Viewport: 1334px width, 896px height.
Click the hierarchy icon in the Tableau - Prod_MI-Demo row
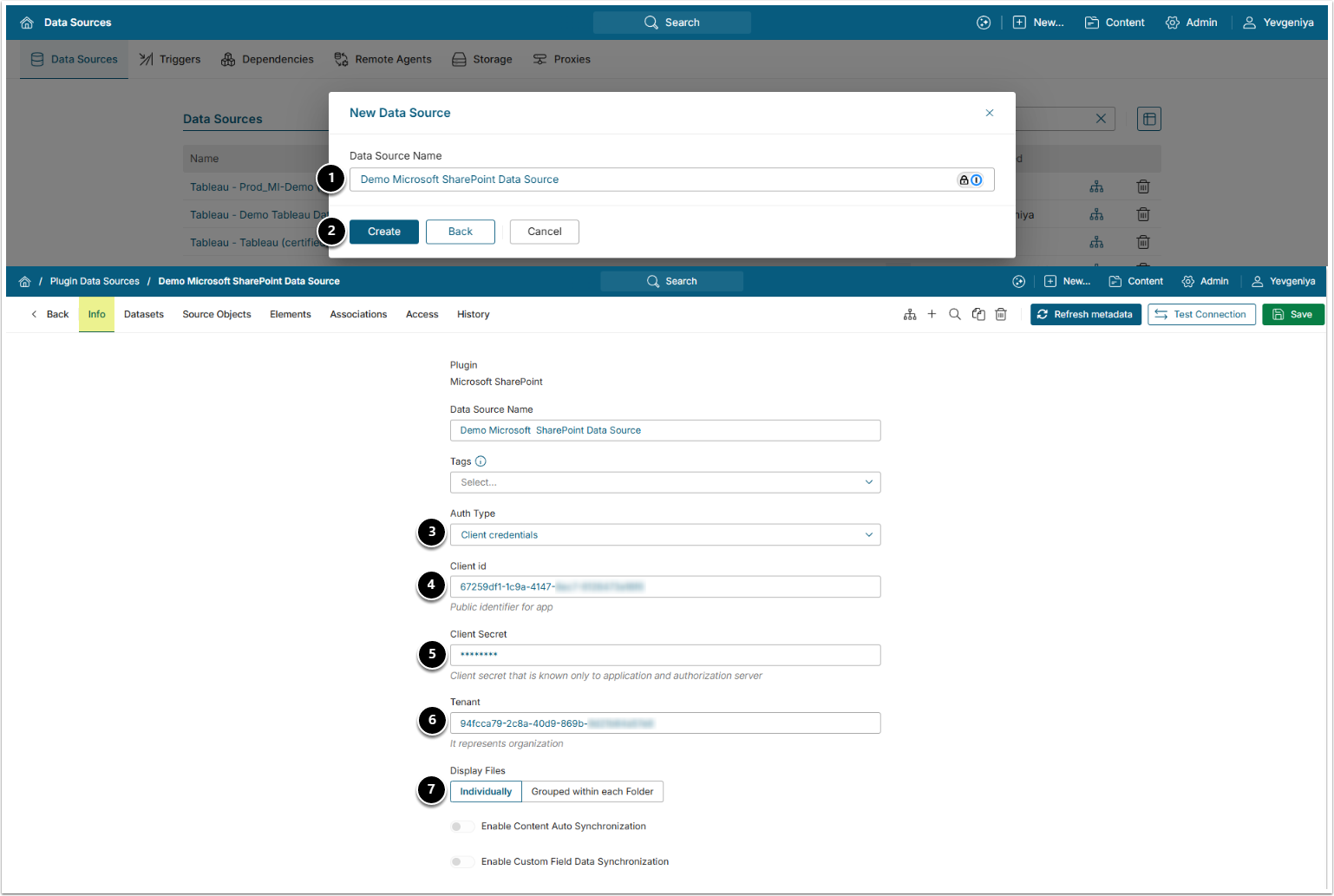1097,186
